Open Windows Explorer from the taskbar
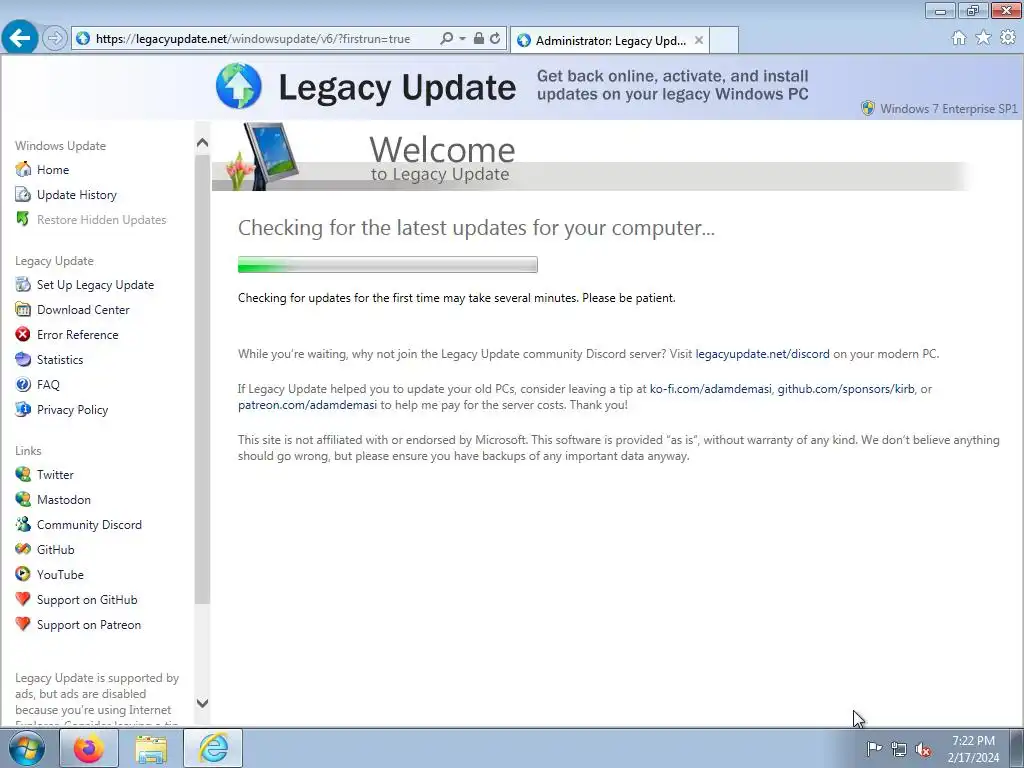The image size is (1024, 768). pyautogui.click(x=151, y=748)
